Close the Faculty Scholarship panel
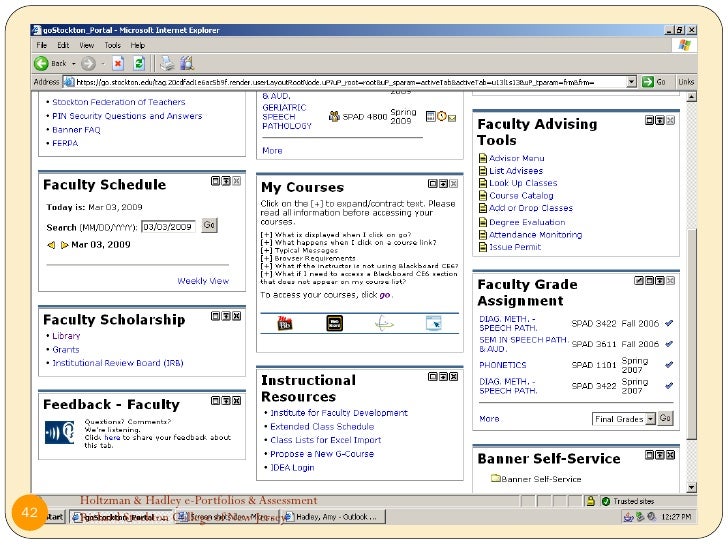This screenshot has height=546, width=728. [x=237, y=316]
